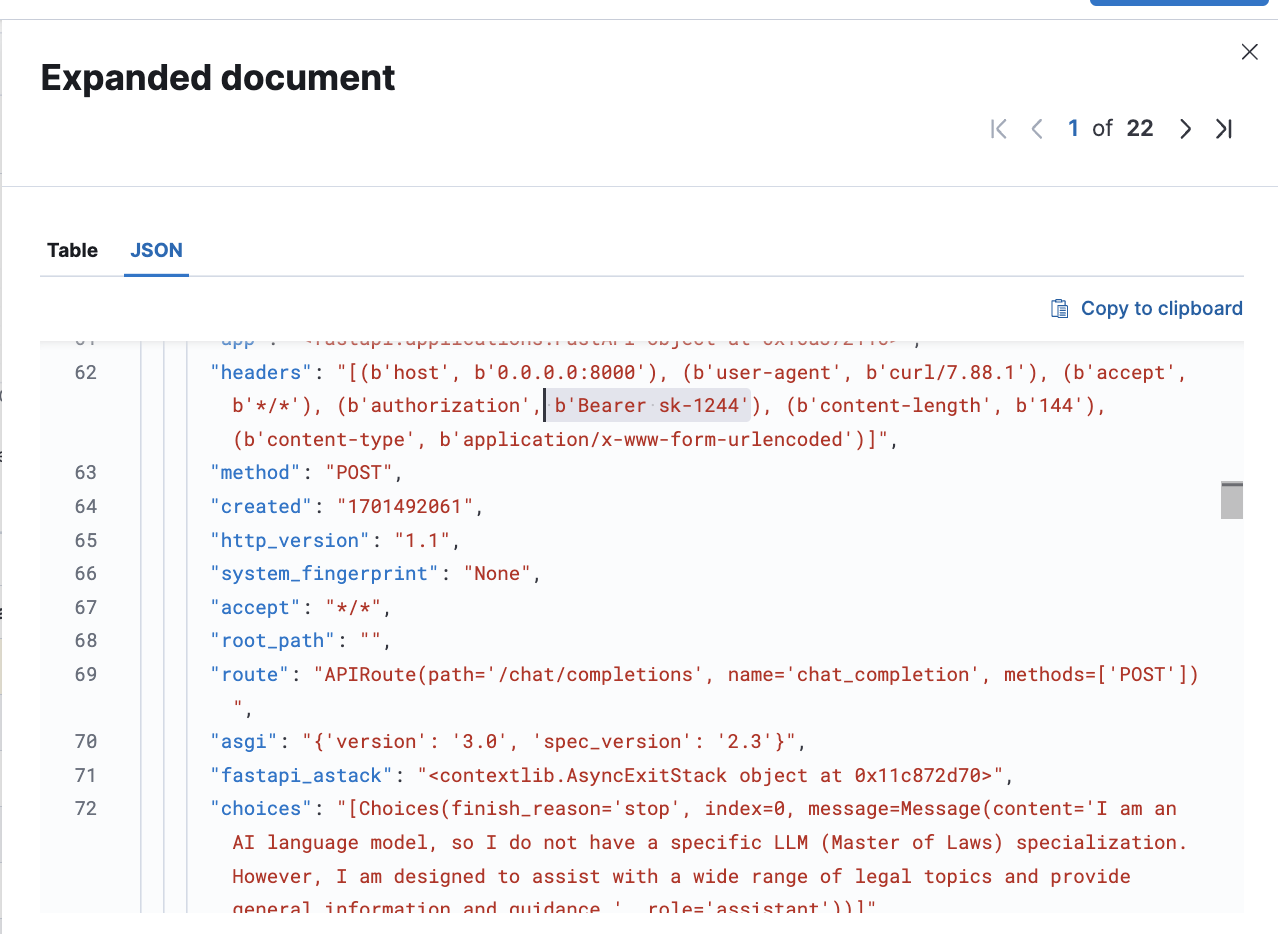The height and width of the screenshot is (934, 1278).
Task: Skip to the last document
Action: tap(1224, 129)
